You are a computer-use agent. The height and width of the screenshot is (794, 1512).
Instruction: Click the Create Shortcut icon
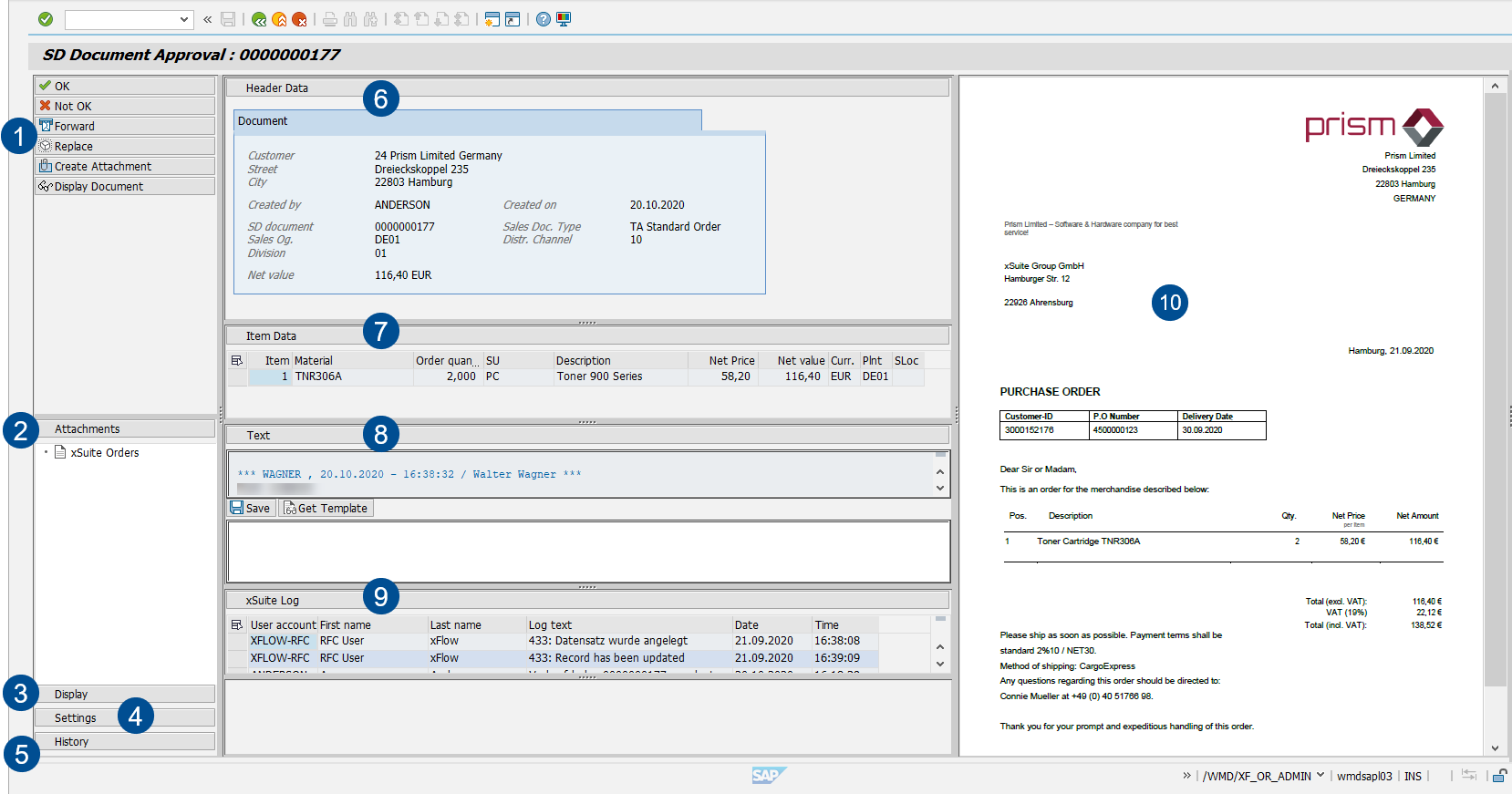[513, 19]
